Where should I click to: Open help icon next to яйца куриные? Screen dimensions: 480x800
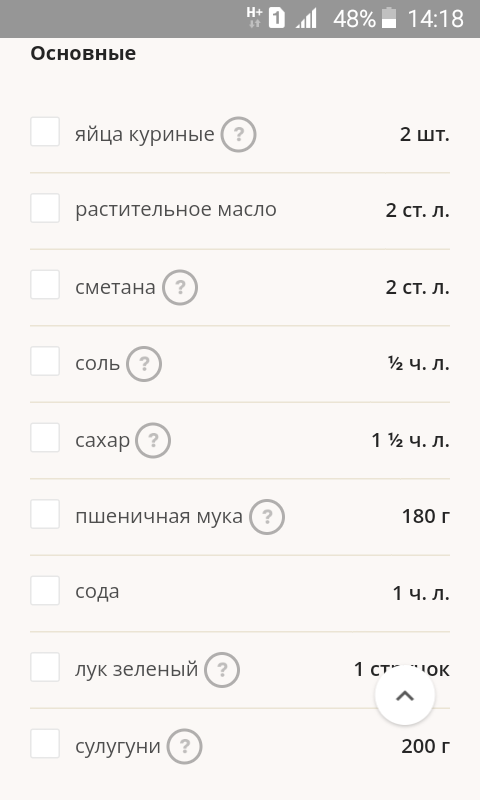pyautogui.click(x=238, y=134)
